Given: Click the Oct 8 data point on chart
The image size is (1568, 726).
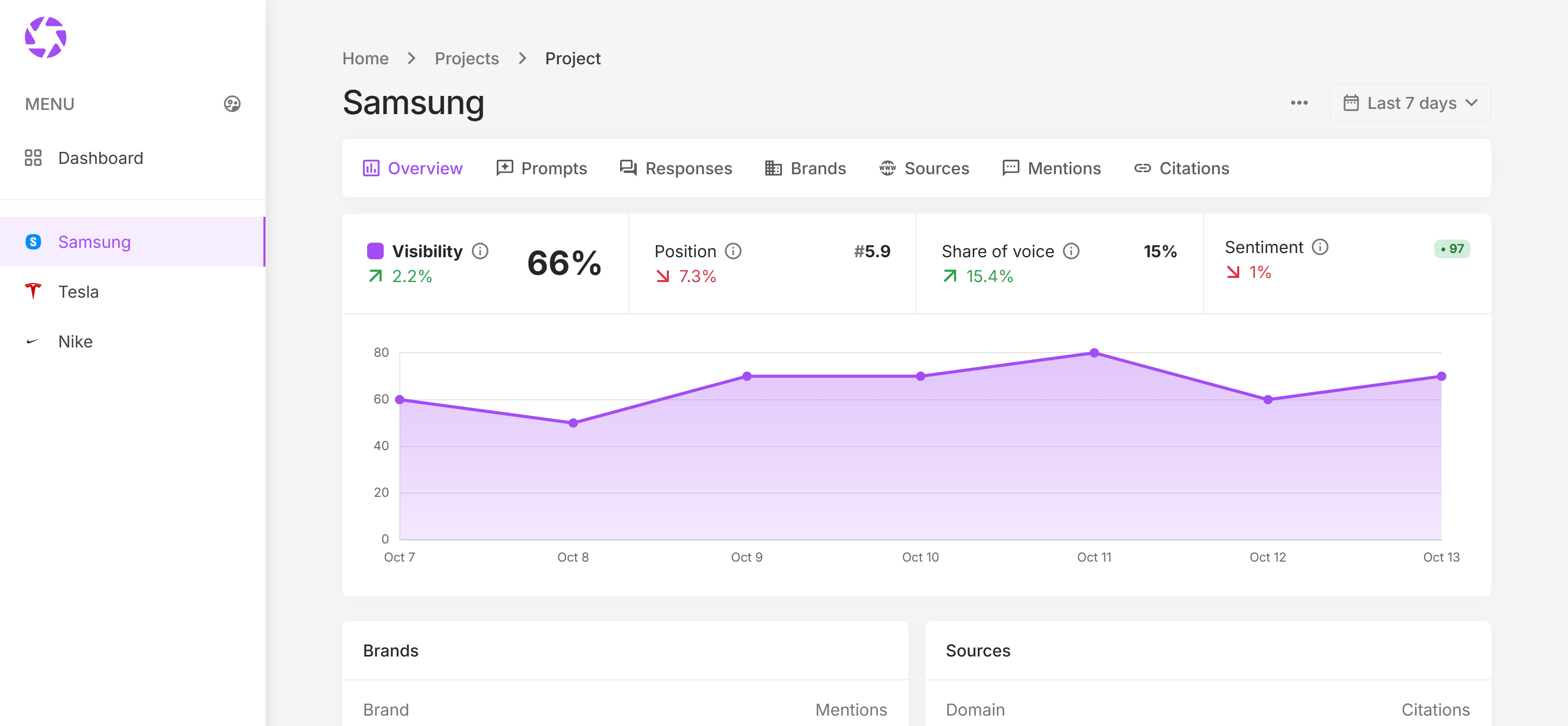Looking at the screenshot, I should click(x=573, y=422).
